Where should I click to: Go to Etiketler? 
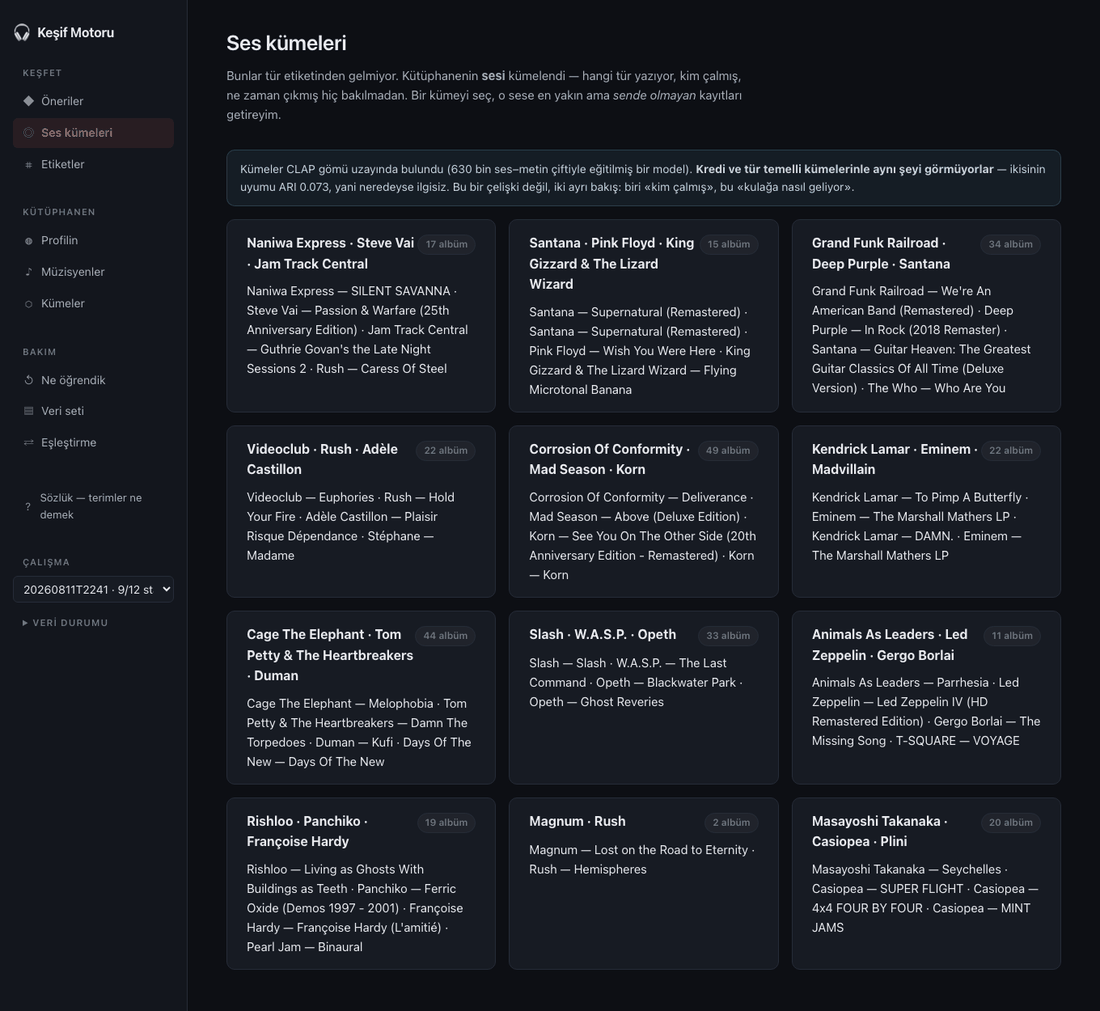pyautogui.click(x=93, y=164)
